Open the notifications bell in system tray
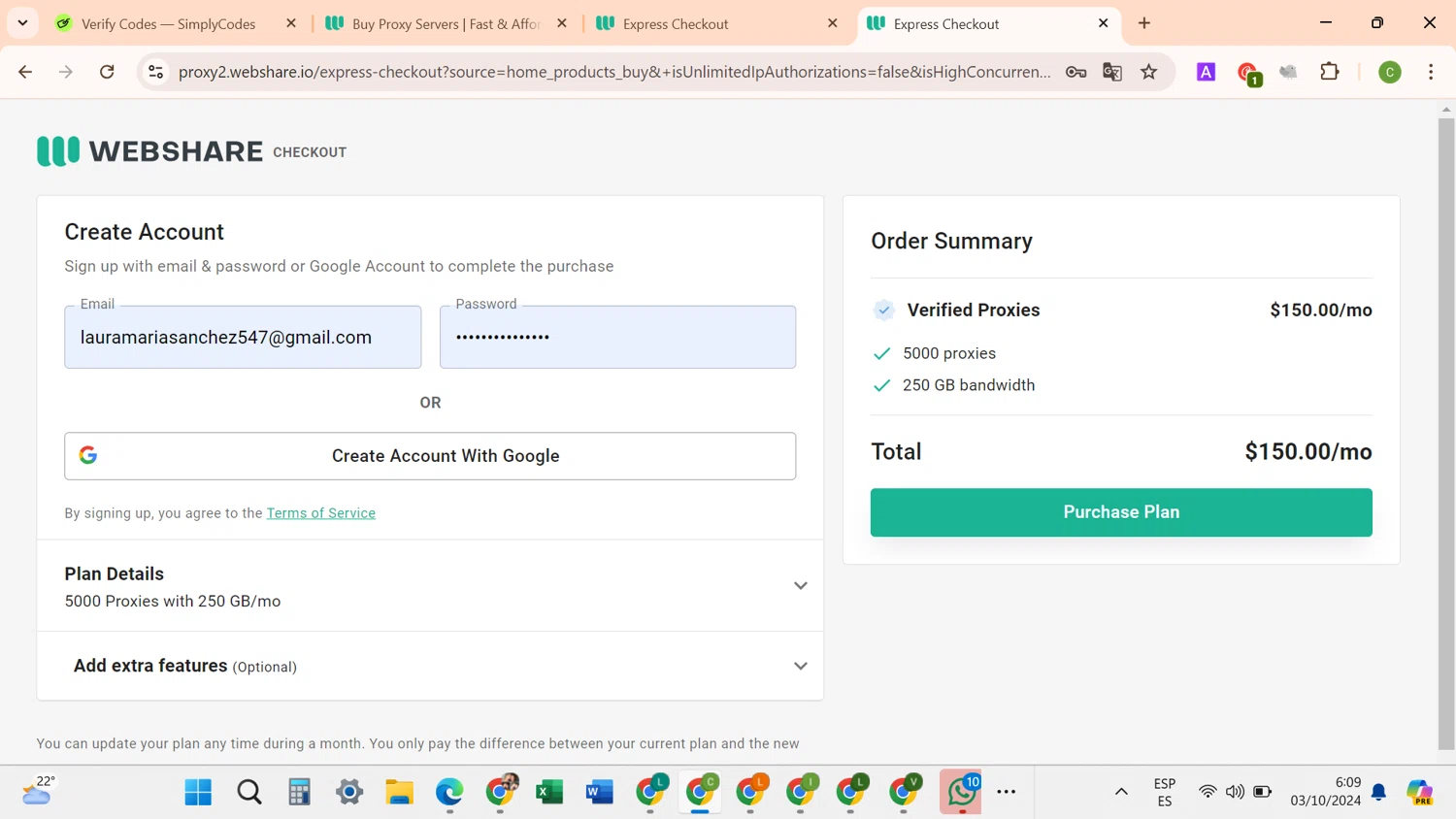 coord(1379,792)
